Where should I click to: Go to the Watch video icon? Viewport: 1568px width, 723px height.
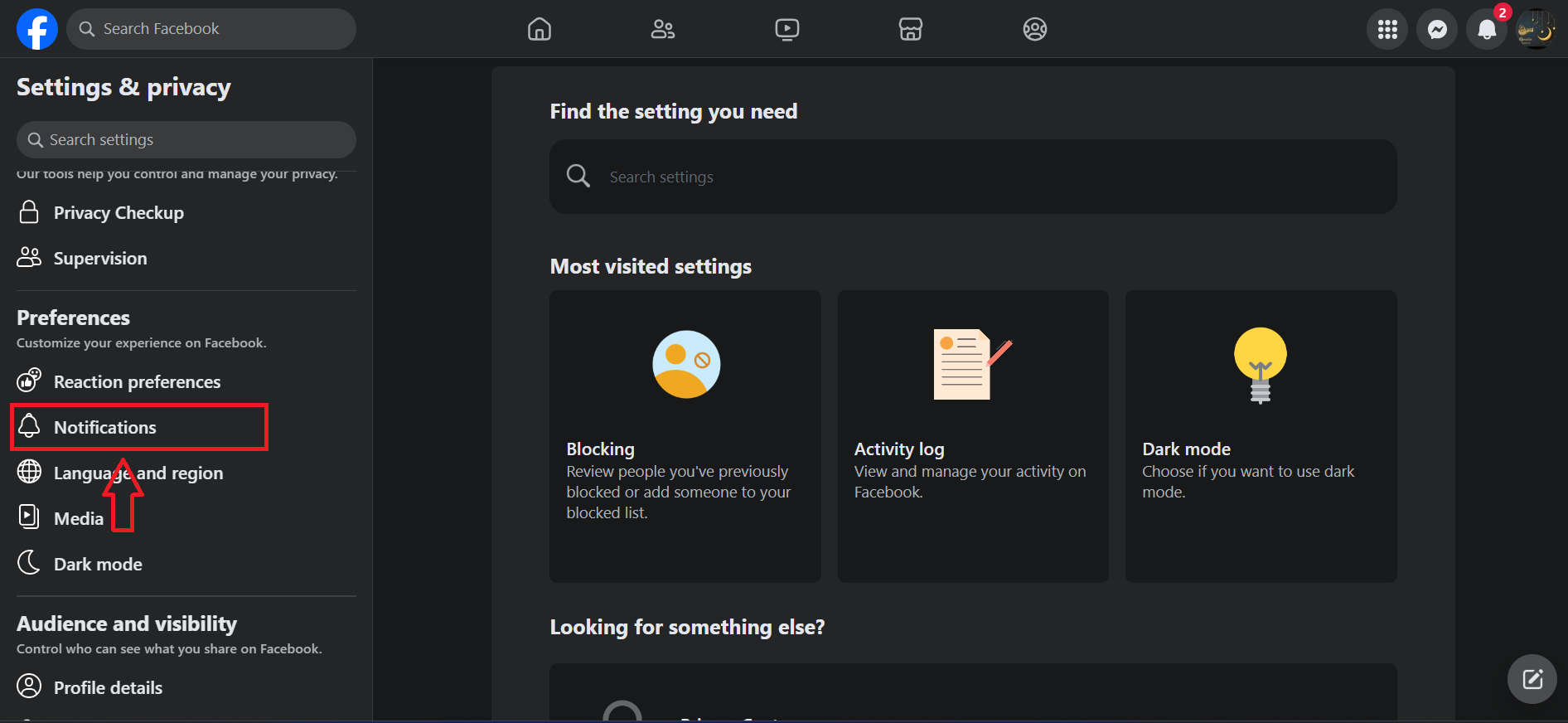786,30
